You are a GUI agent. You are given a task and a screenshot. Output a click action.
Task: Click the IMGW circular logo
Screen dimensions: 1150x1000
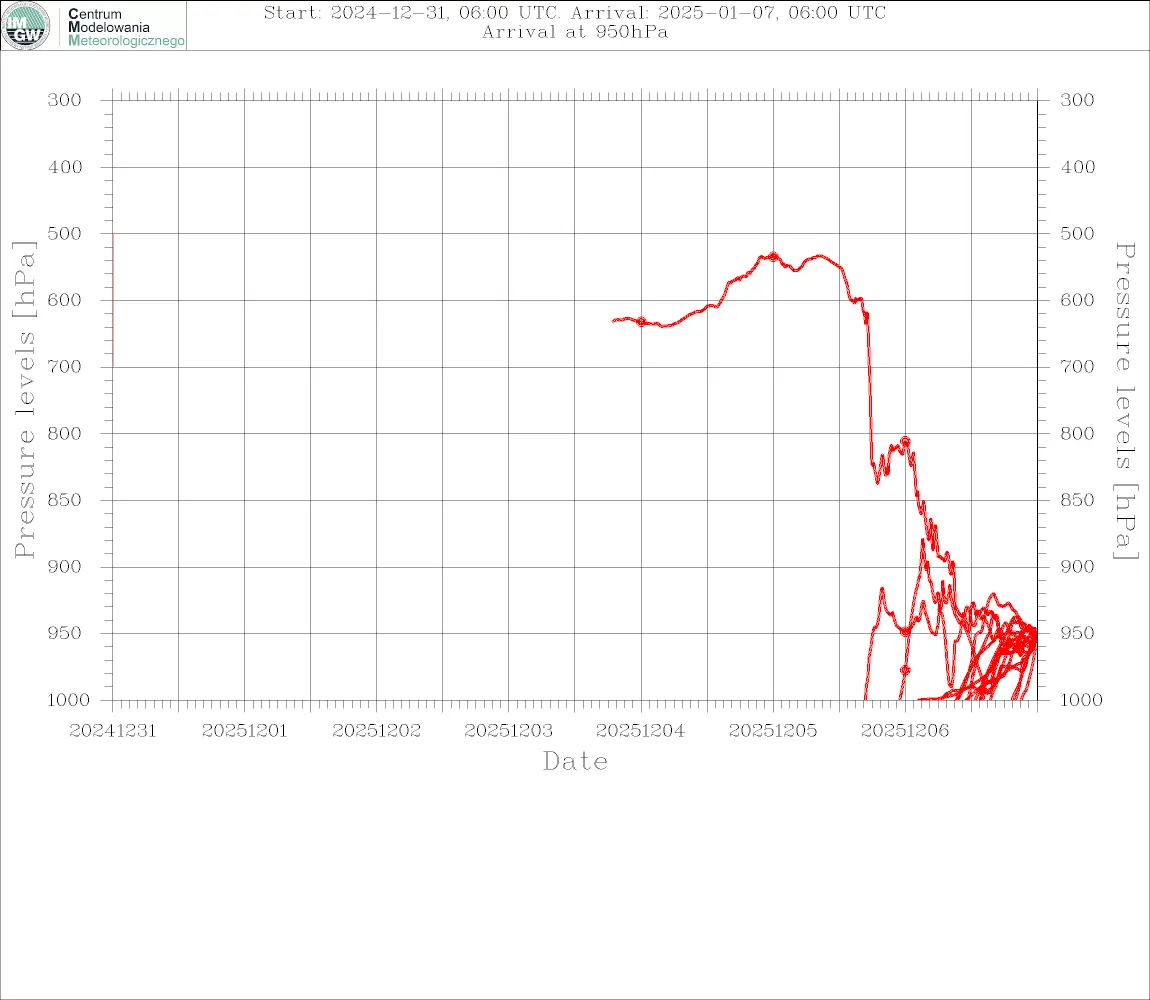26,26
